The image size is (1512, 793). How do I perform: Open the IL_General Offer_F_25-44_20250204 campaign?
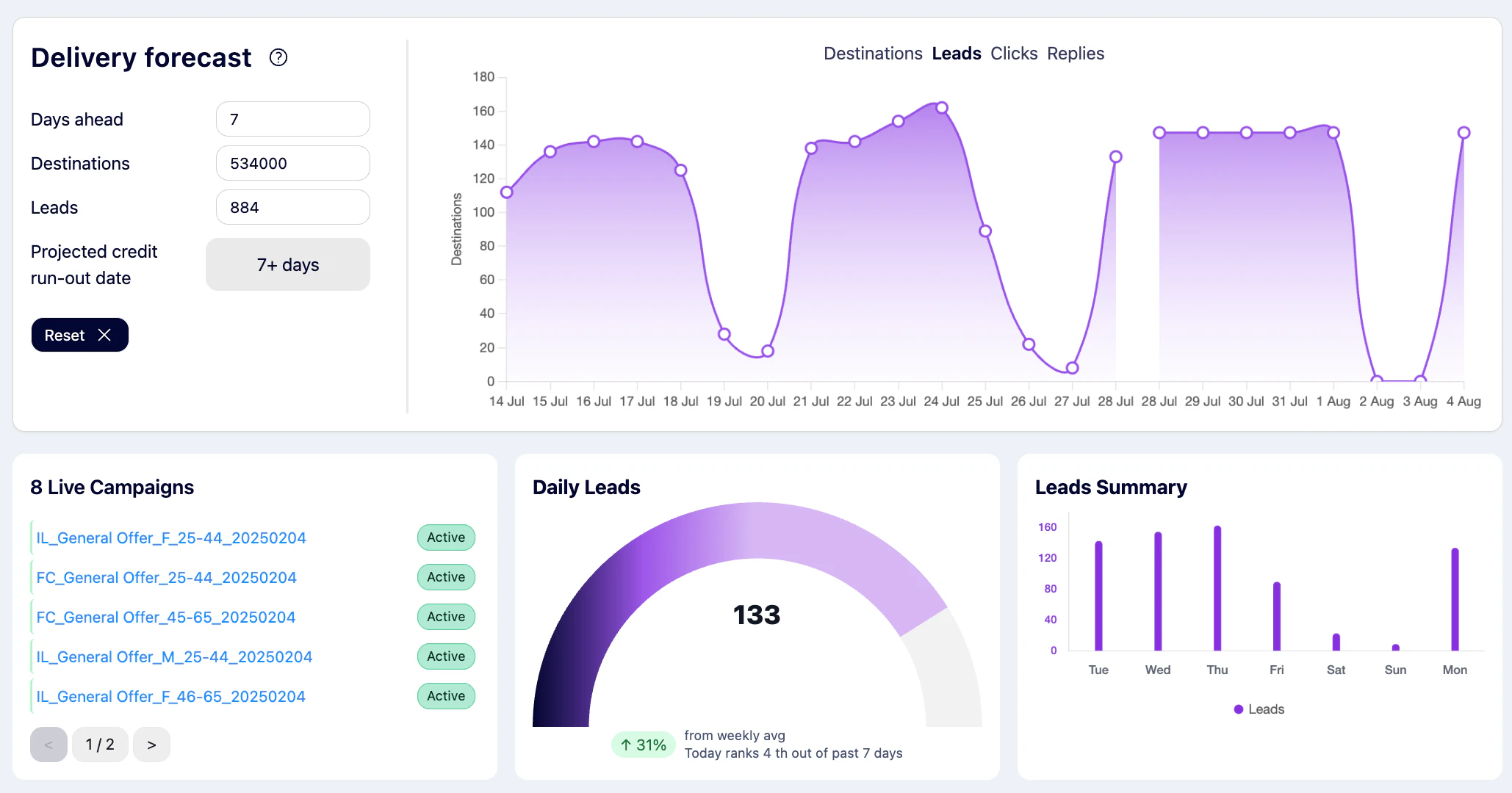point(171,537)
